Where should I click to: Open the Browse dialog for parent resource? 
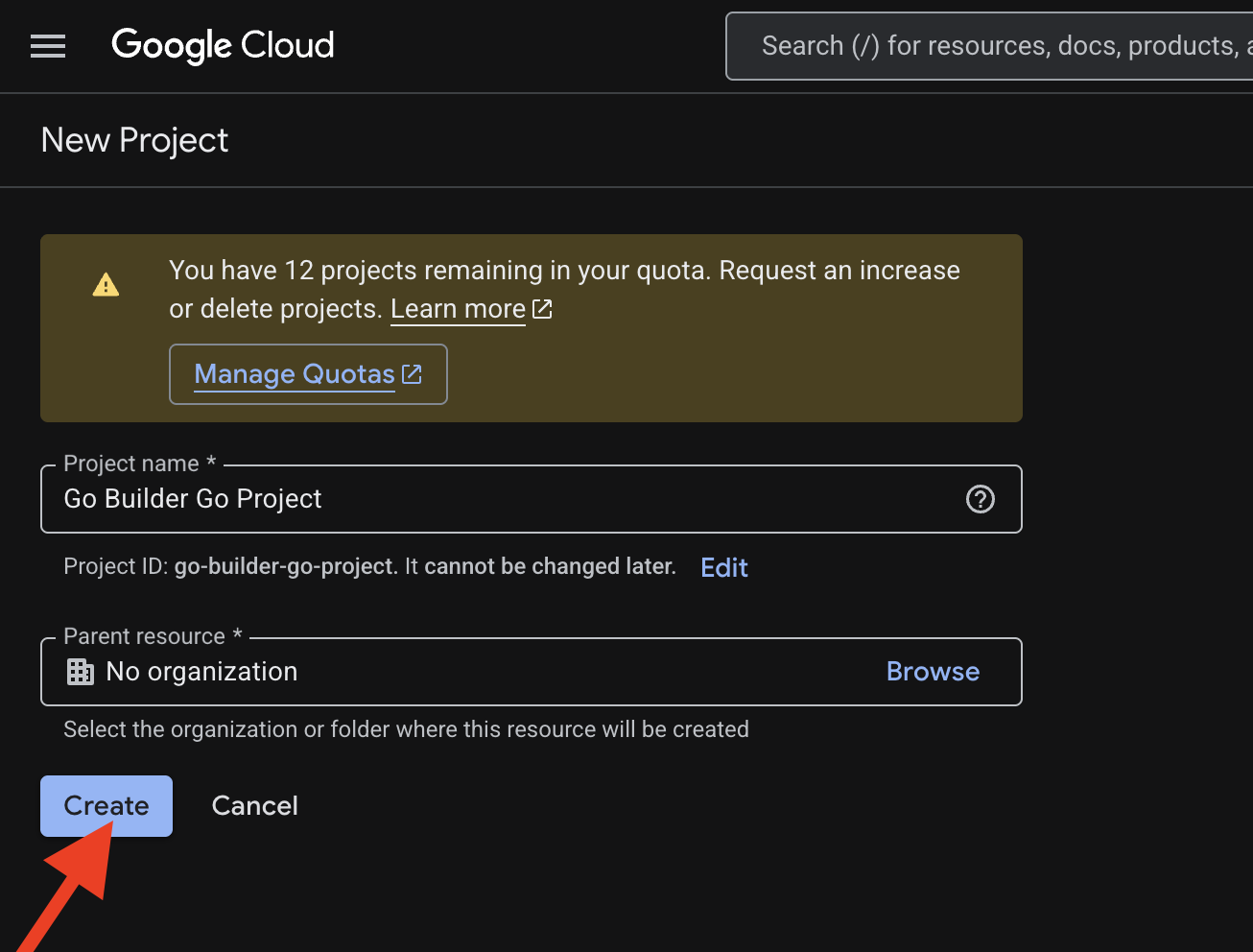[932, 671]
